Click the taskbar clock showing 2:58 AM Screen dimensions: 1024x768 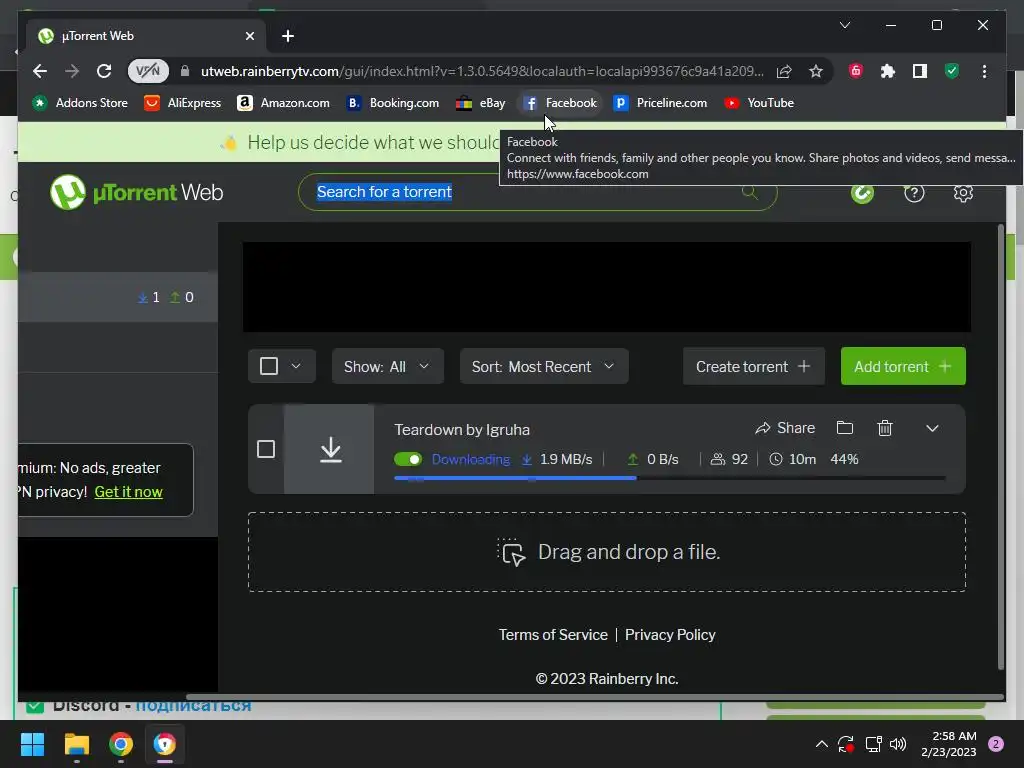coord(948,744)
